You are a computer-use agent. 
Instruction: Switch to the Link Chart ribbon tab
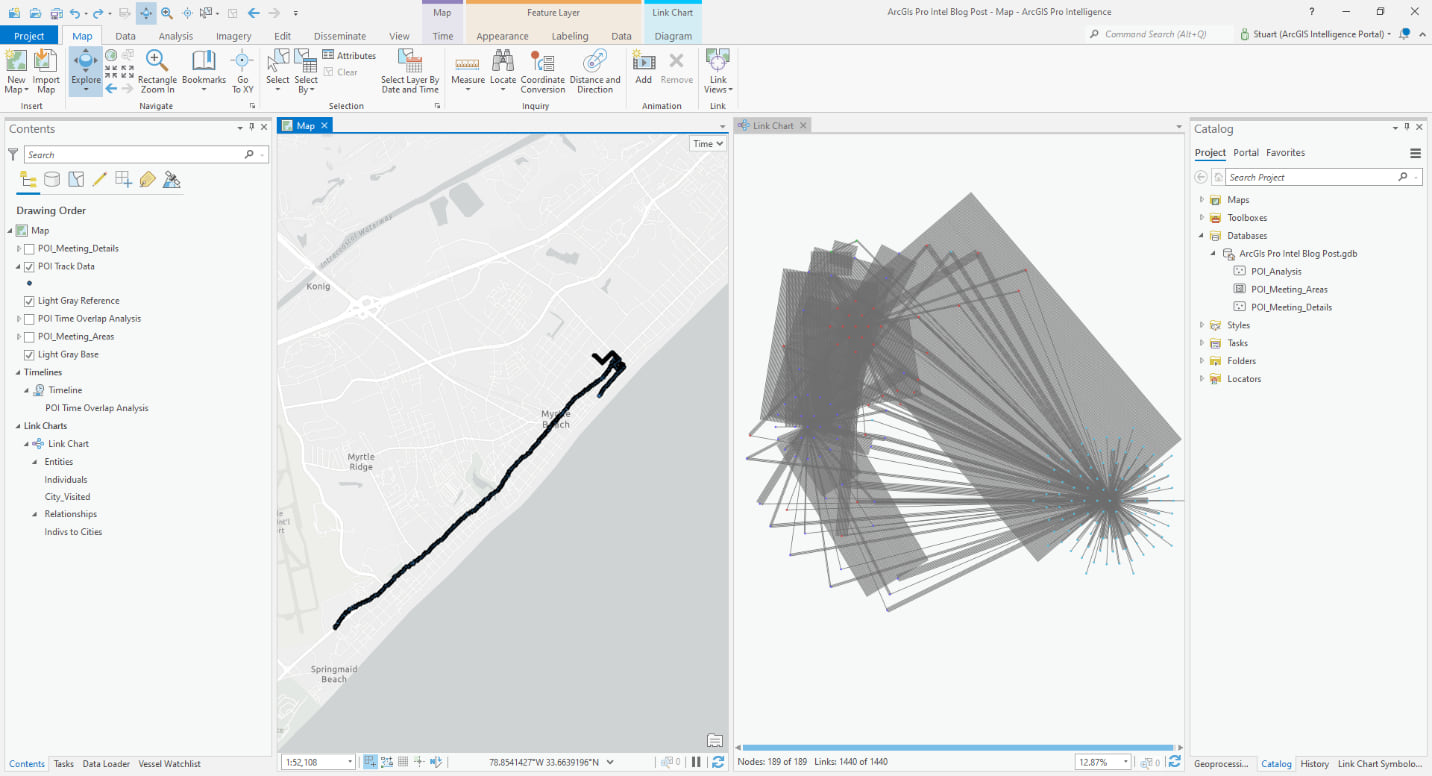coord(672,12)
